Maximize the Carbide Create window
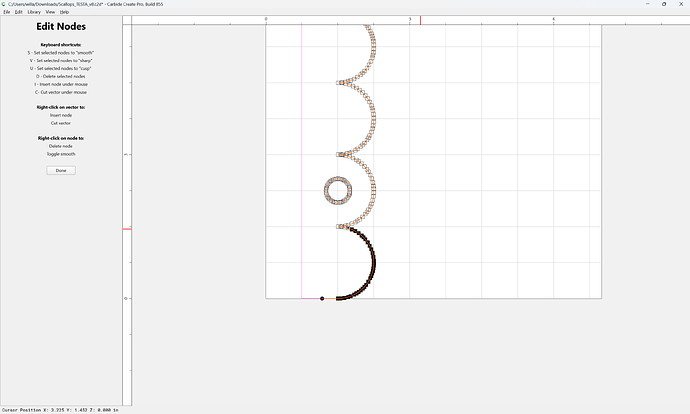 point(664,4)
